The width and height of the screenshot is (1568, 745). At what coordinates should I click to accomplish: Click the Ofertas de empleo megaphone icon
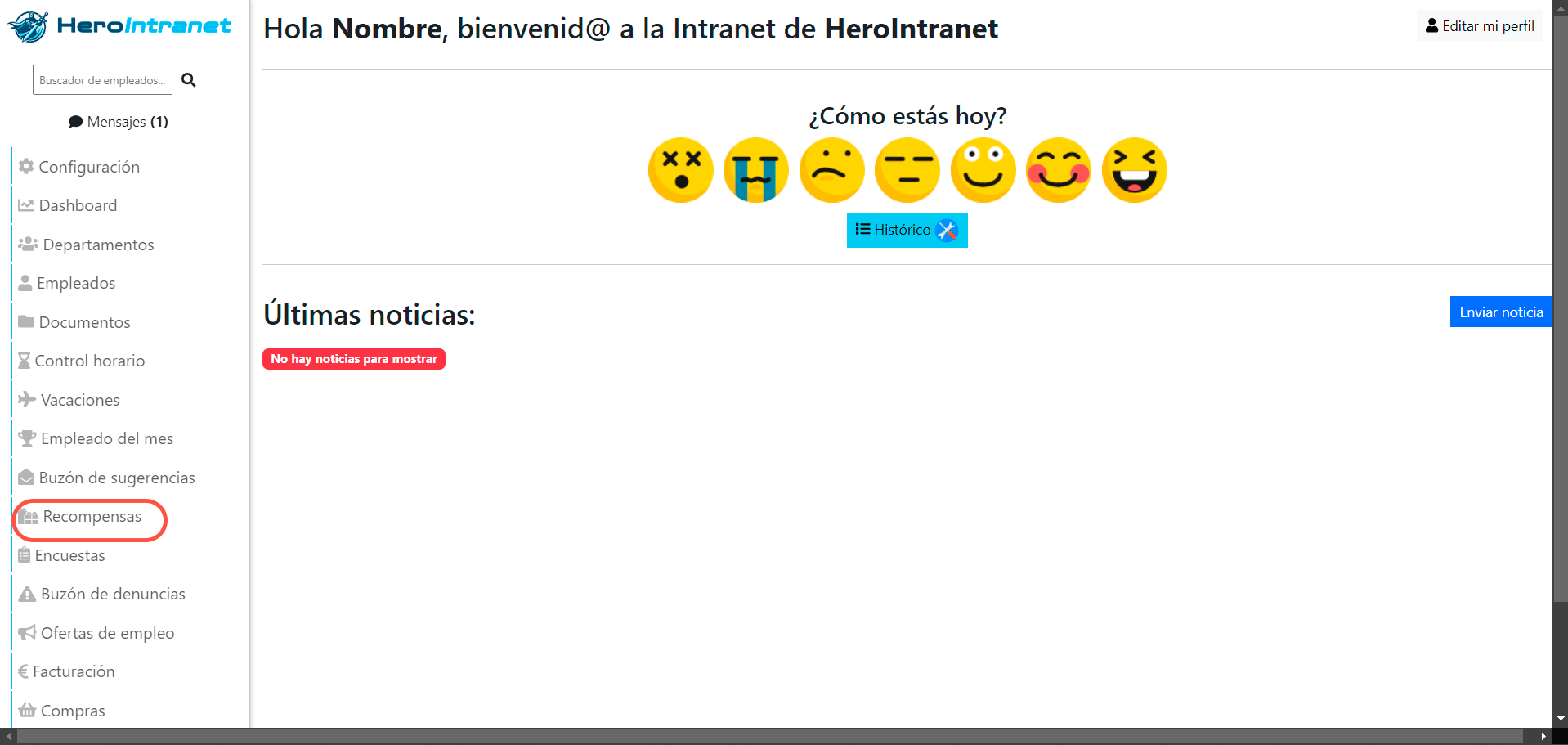click(27, 632)
